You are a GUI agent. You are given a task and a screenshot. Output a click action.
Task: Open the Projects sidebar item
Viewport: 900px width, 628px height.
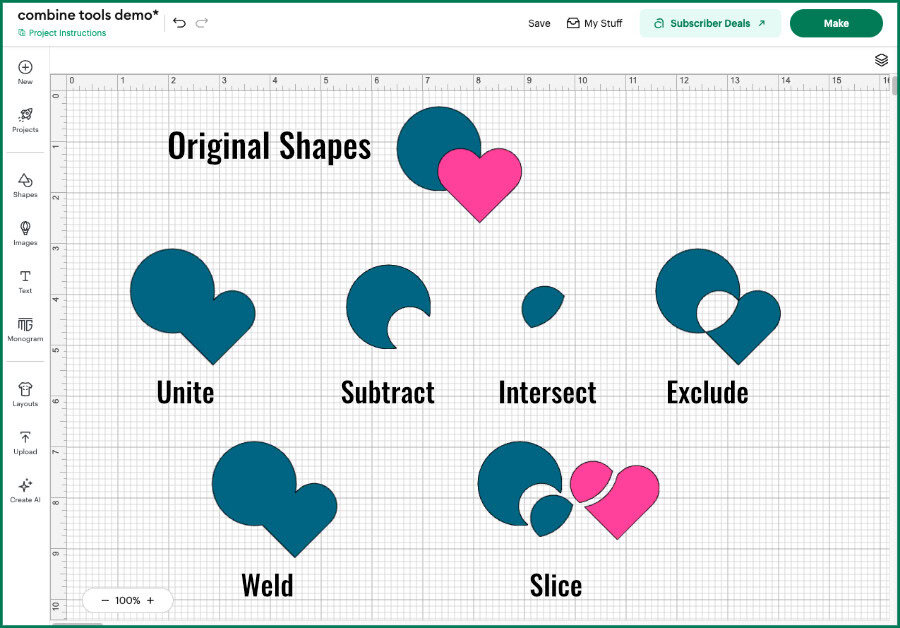tap(25, 120)
